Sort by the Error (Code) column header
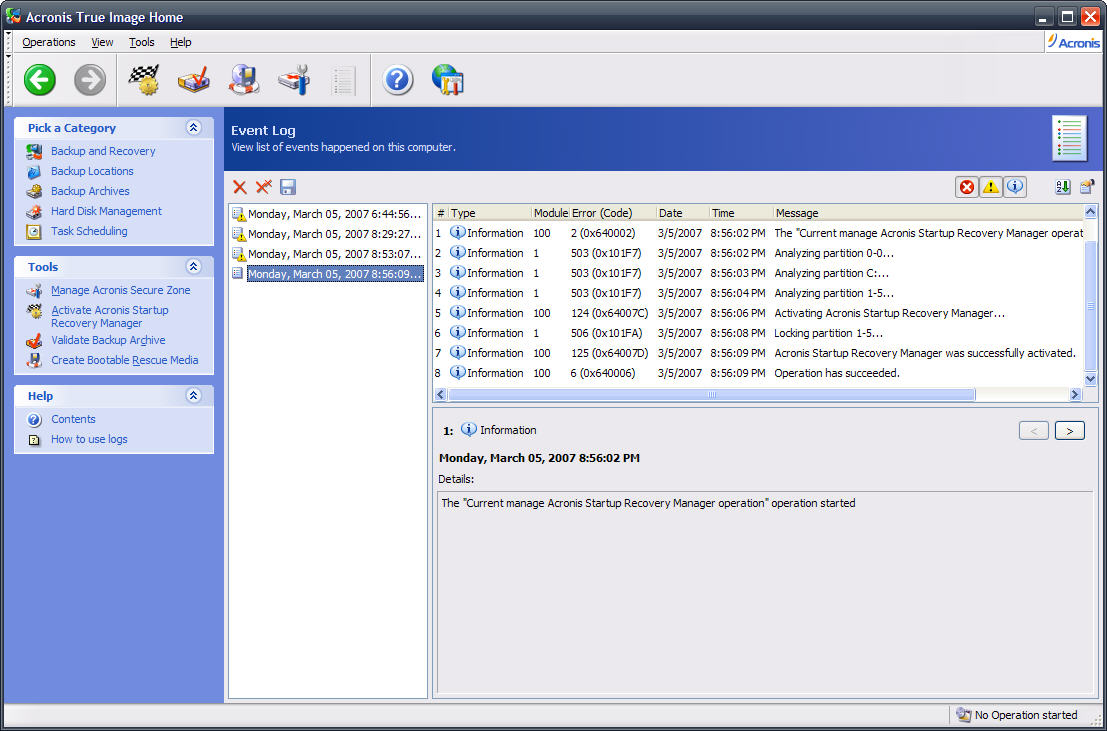1107x731 pixels. (612, 213)
